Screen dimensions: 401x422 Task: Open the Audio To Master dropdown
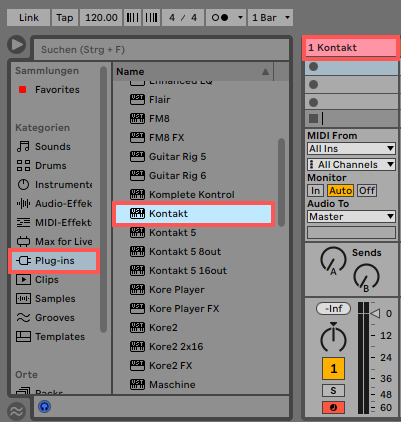(x=351, y=217)
